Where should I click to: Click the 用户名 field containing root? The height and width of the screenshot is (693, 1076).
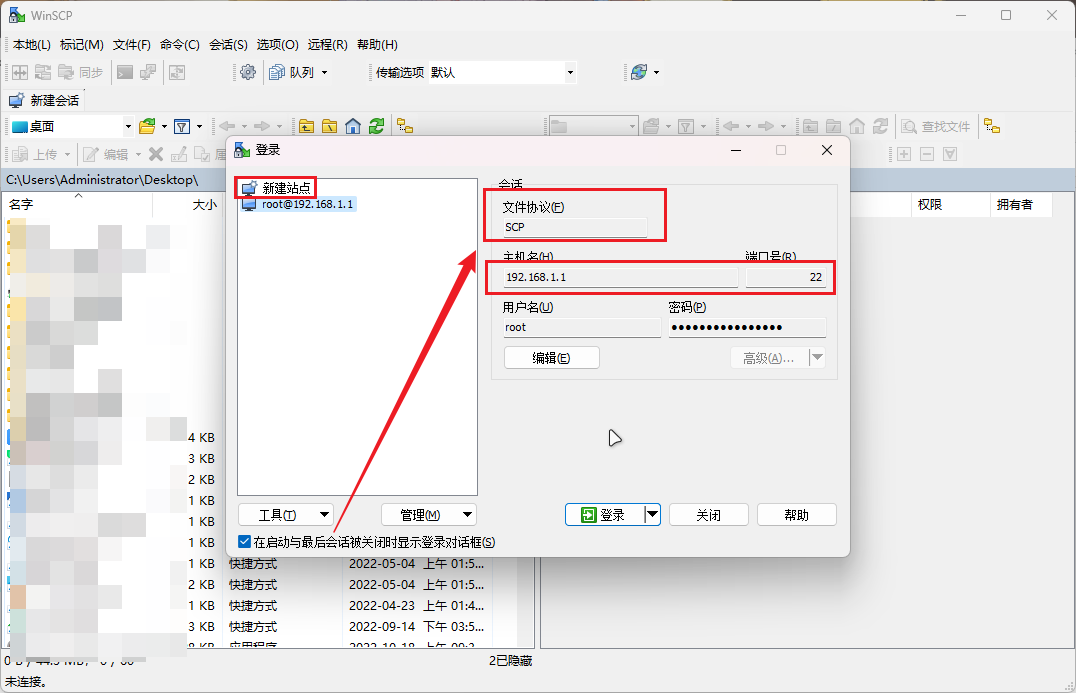(x=582, y=327)
